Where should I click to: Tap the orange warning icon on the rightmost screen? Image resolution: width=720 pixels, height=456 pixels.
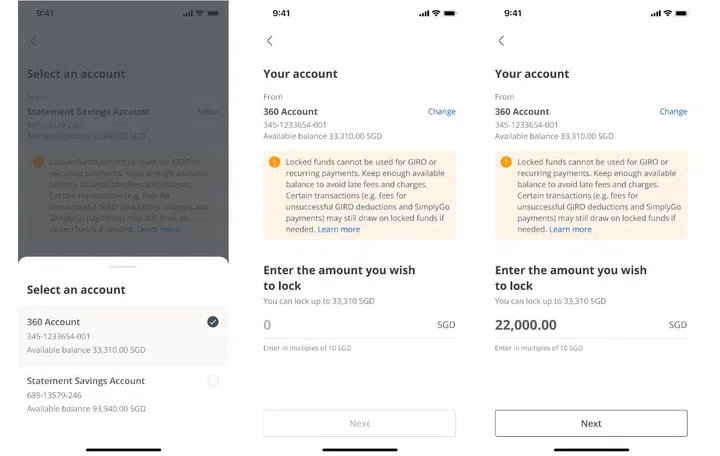tap(506, 162)
